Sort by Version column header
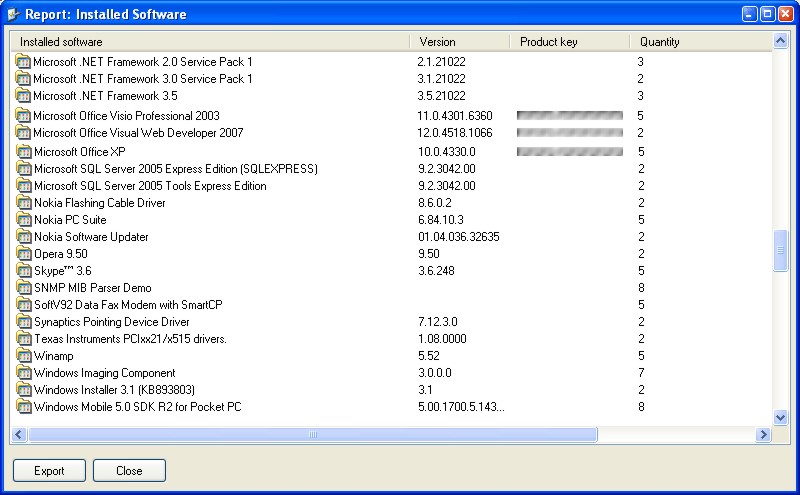 click(459, 42)
